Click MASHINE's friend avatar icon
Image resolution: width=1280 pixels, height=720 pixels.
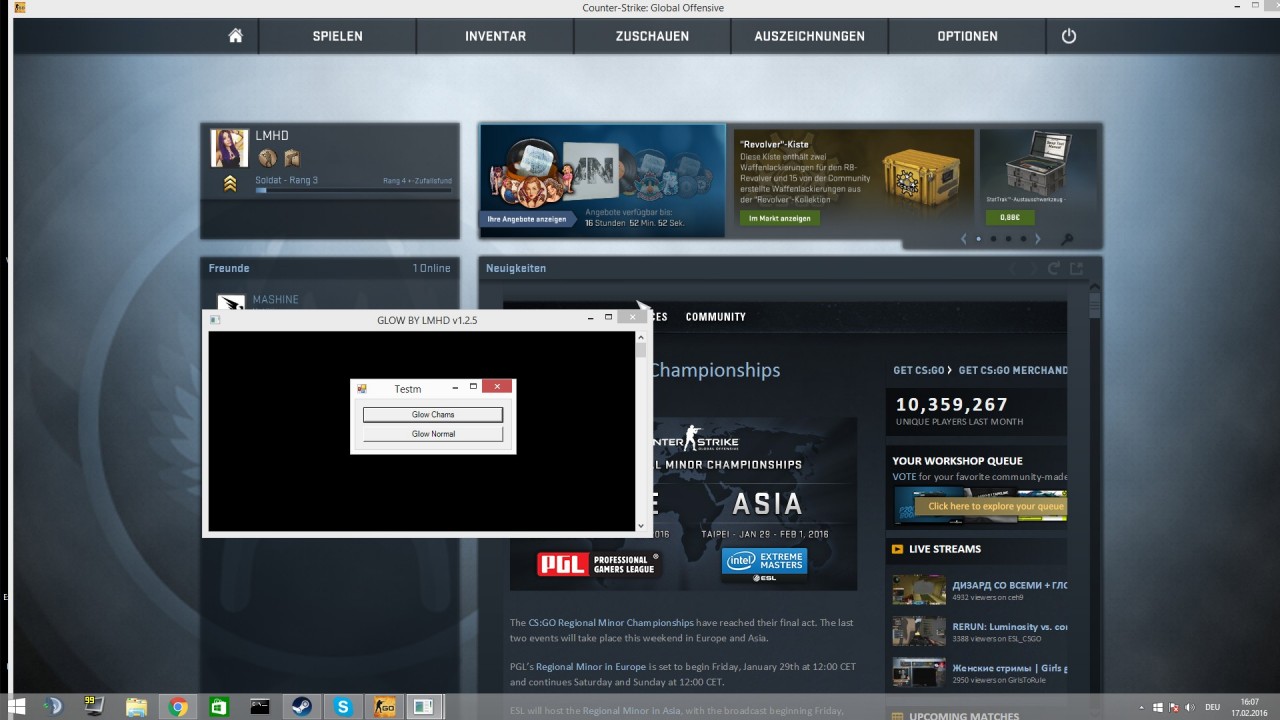tap(231, 302)
